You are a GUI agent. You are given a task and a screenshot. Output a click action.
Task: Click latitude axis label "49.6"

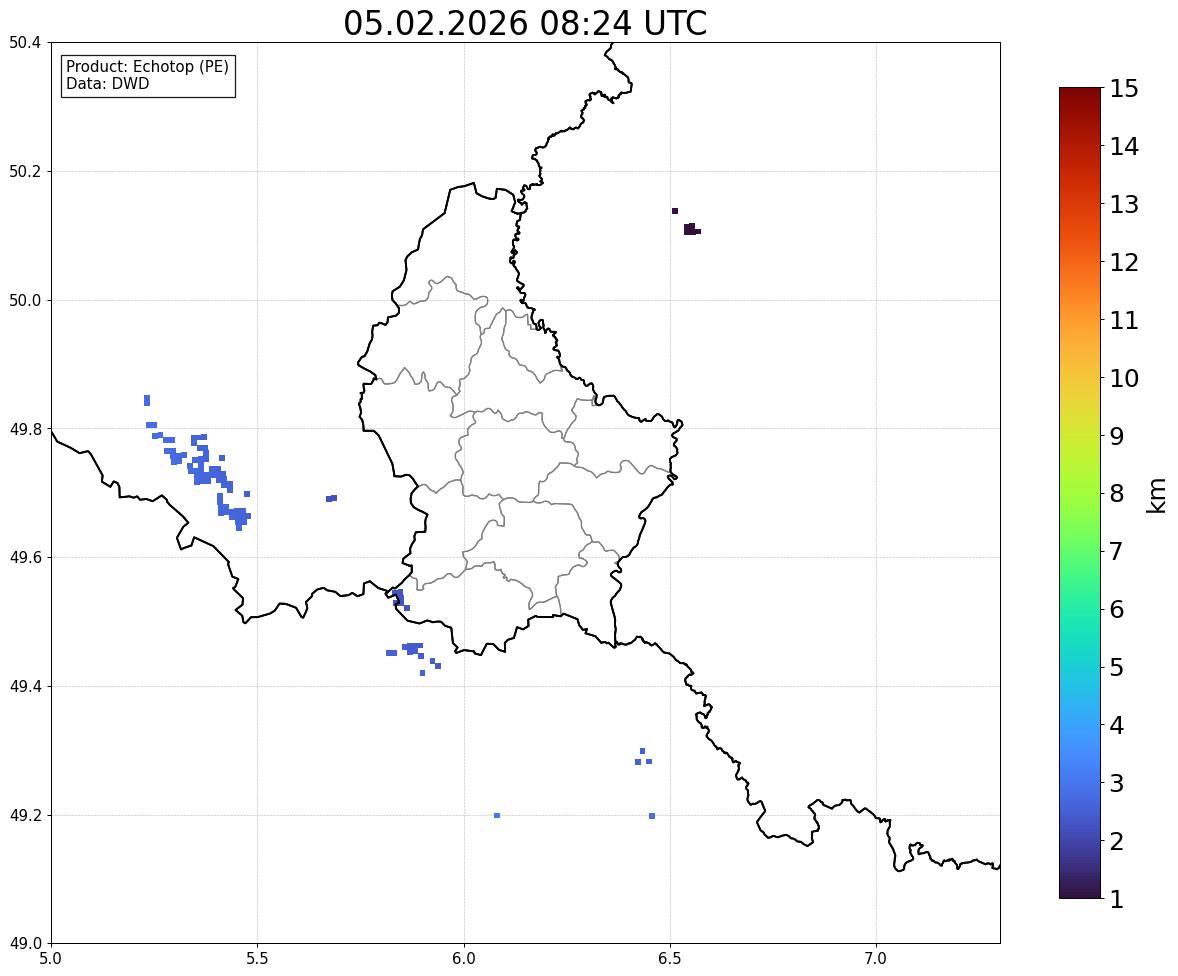(25, 557)
